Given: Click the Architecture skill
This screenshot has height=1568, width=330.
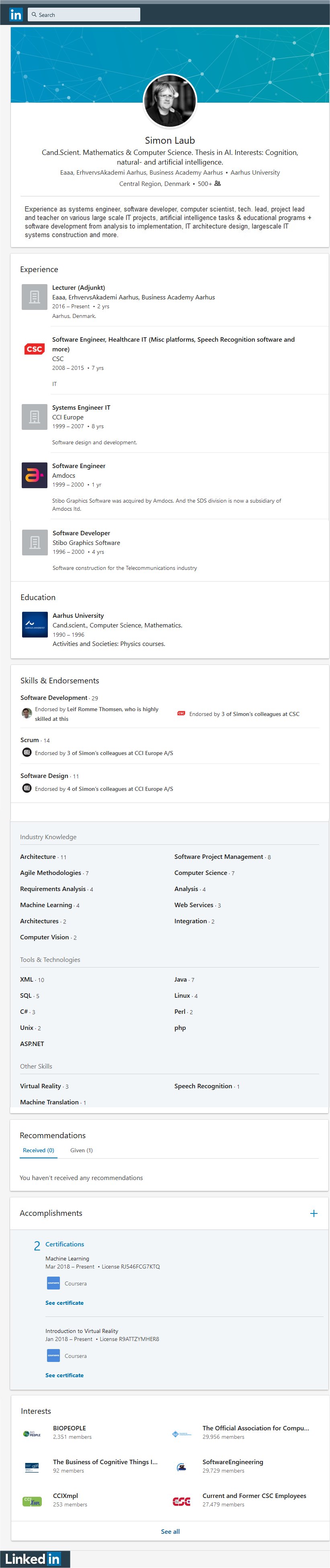Looking at the screenshot, I should [38, 856].
